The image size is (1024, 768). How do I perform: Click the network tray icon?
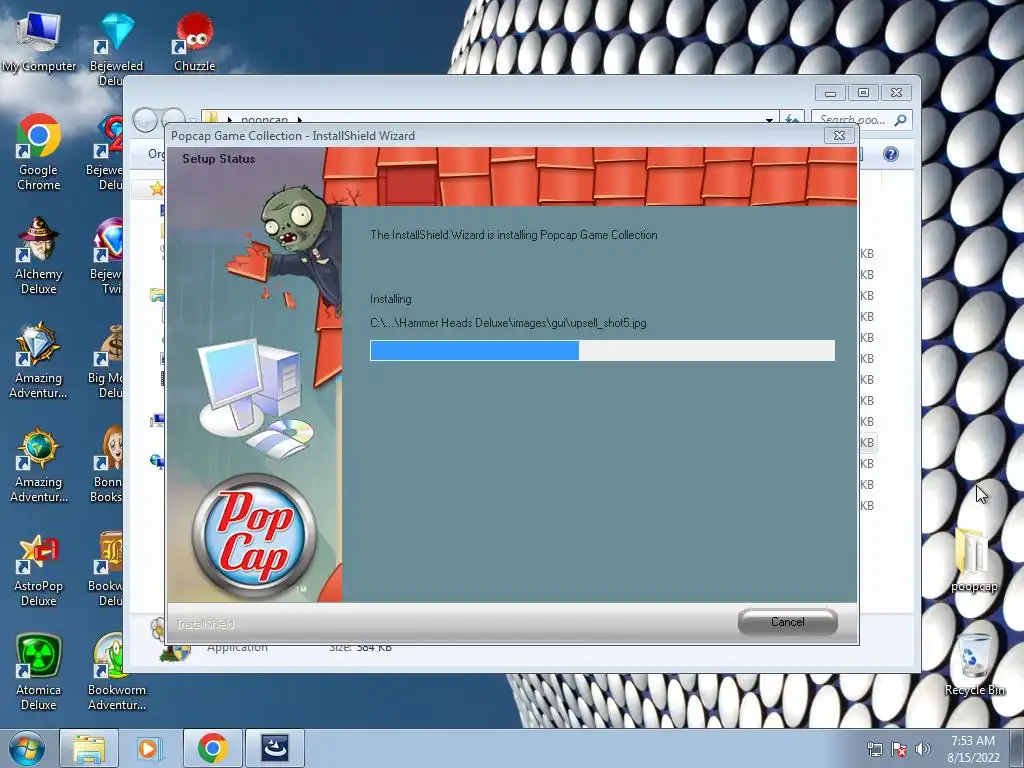pos(874,749)
